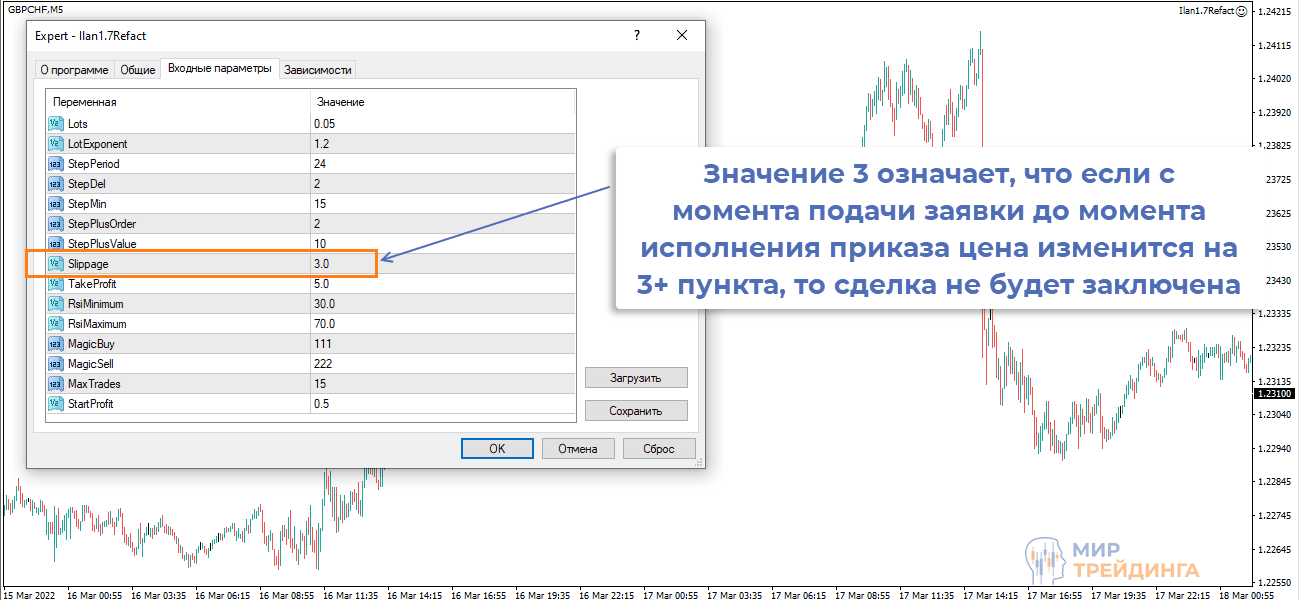The image size is (1300, 600).
Task: Reset parameters with the Сброс button
Action: point(659,448)
